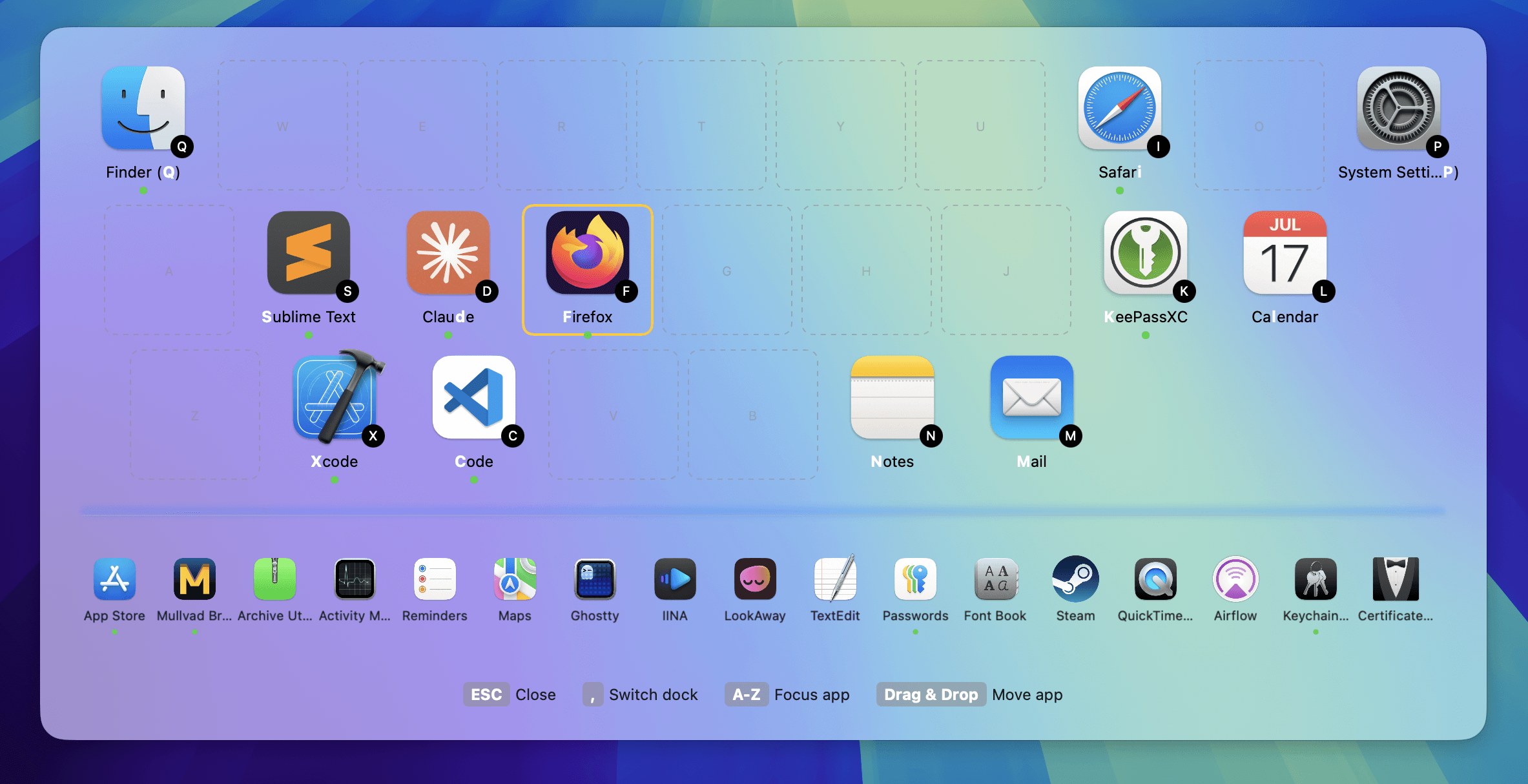Open the Calendar icon showing JUL 17
The image size is (1528, 784).
tap(1285, 253)
